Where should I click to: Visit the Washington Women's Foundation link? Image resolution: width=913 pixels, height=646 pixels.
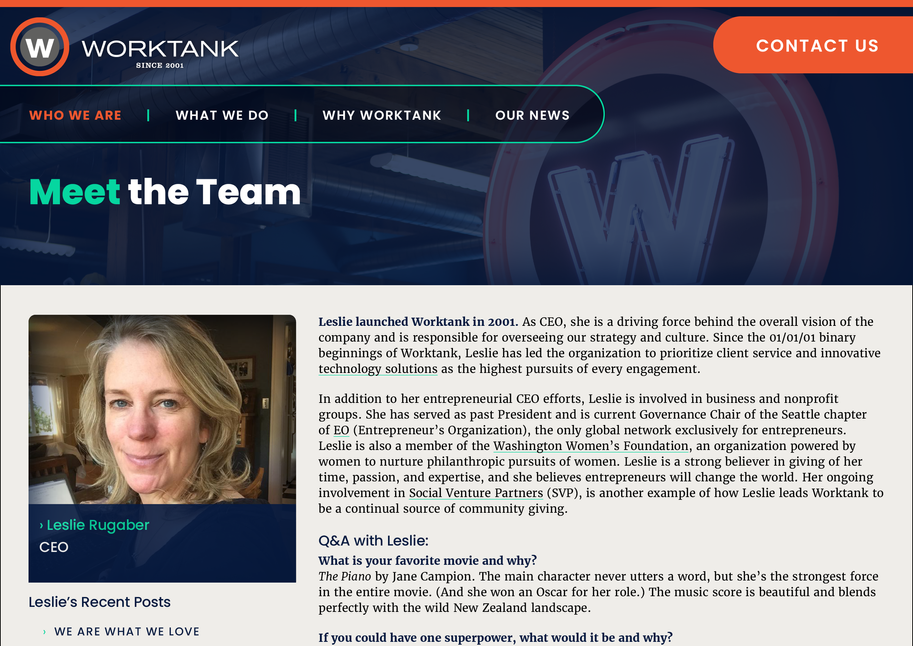point(591,446)
